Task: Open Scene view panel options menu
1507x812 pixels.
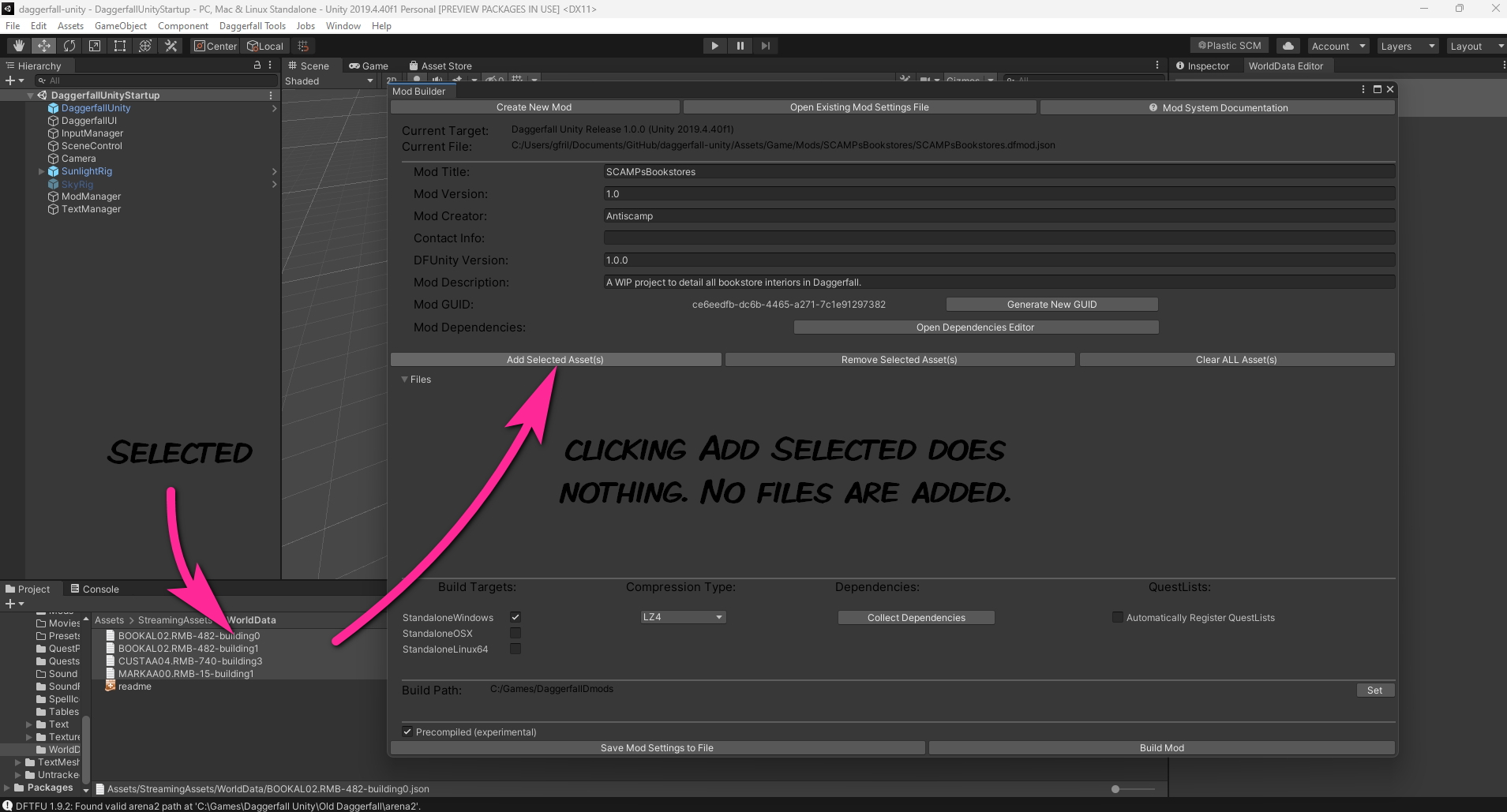Action: 1157,65
